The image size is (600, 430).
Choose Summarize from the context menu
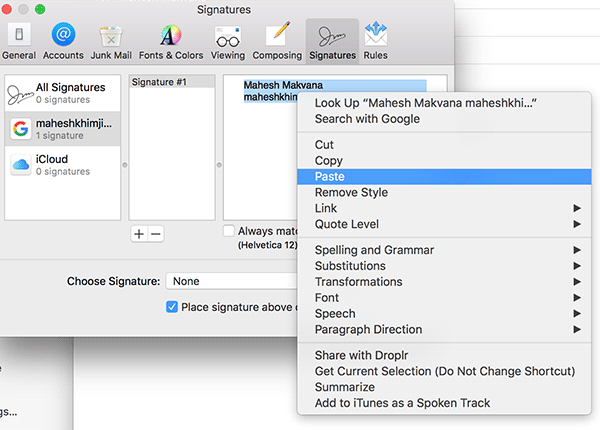click(x=444, y=387)
